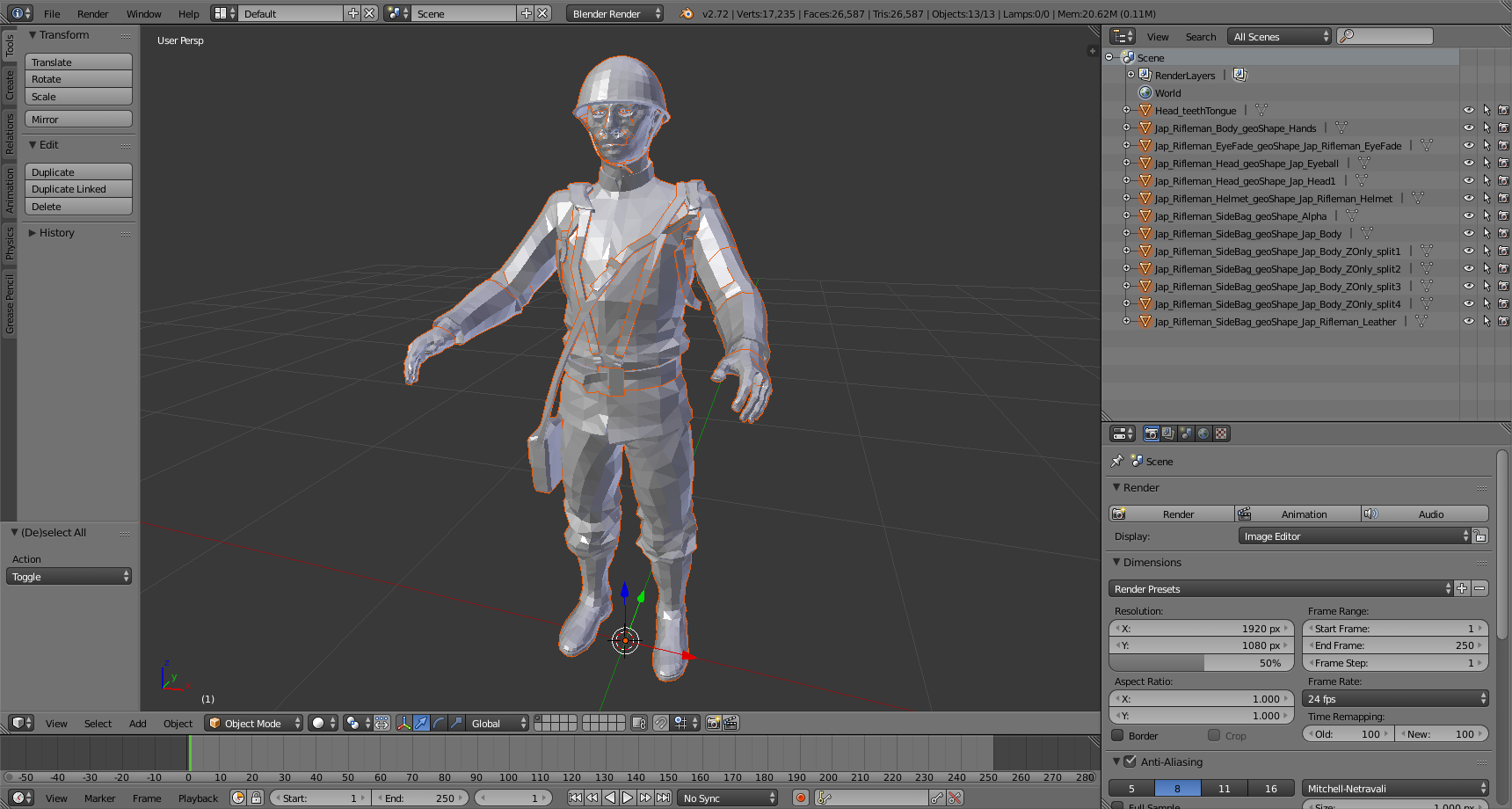Toggle selectability of Jap_Rifleman_SideBag_geoShape_Alpha

1487,215
